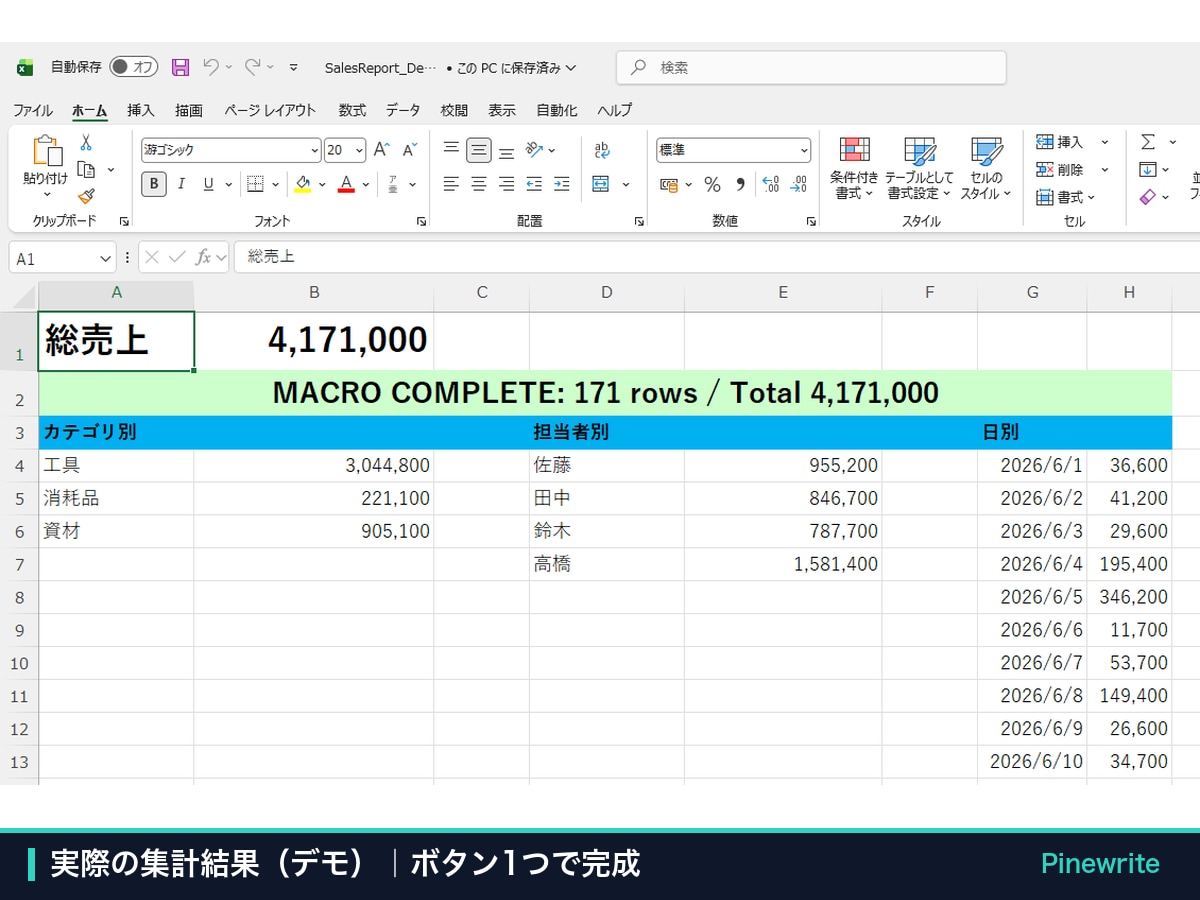Toggle Underline formatting
The image size is (1200, 900).
click(208, 184)
